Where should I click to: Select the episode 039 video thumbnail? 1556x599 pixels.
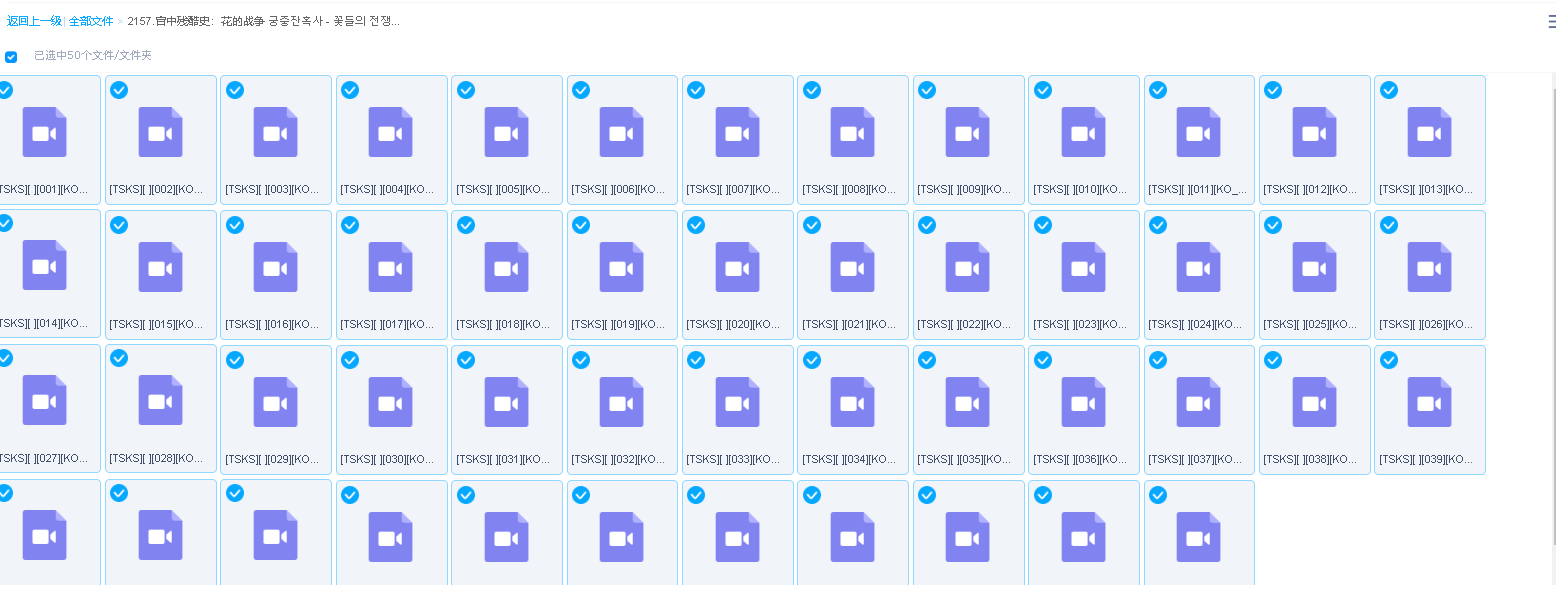click(x=1429, y=403)
